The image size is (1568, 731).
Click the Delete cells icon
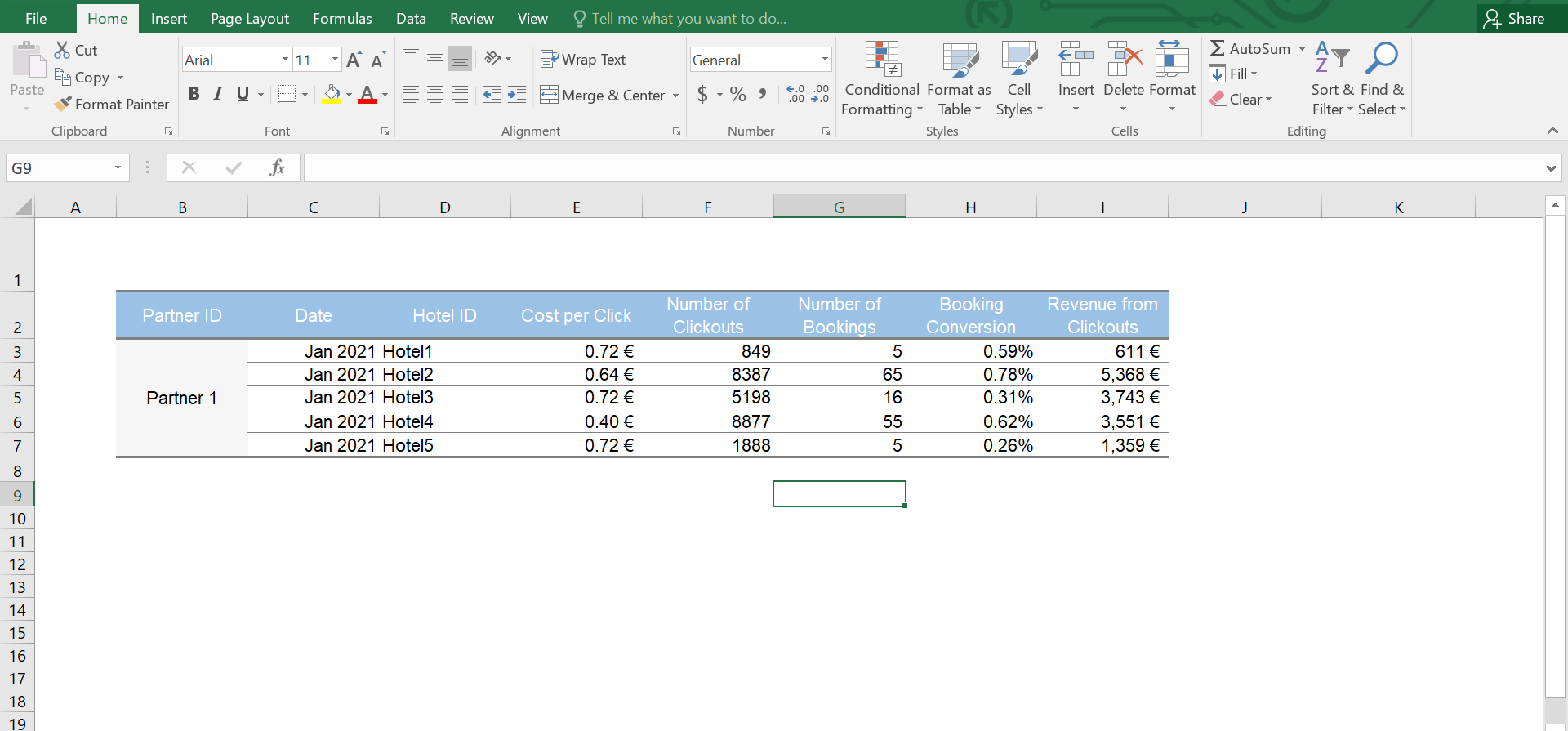(1124, 59)
